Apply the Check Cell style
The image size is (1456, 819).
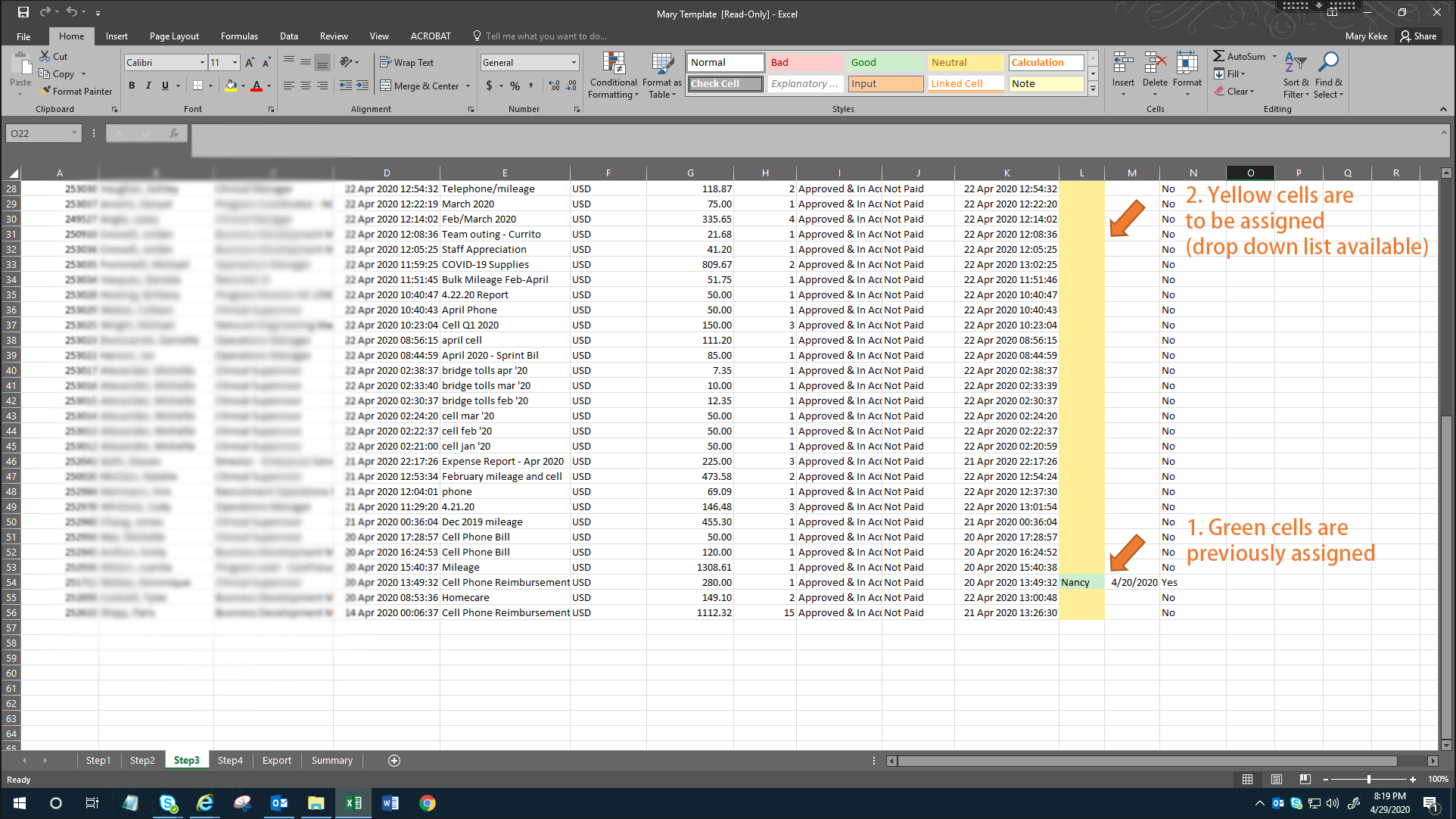[725, 83]
